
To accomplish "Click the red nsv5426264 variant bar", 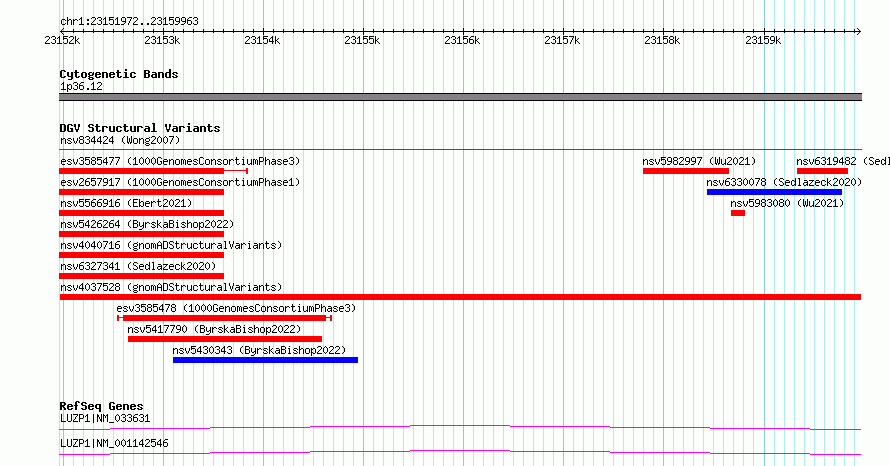I will click(x=142, y=234).
